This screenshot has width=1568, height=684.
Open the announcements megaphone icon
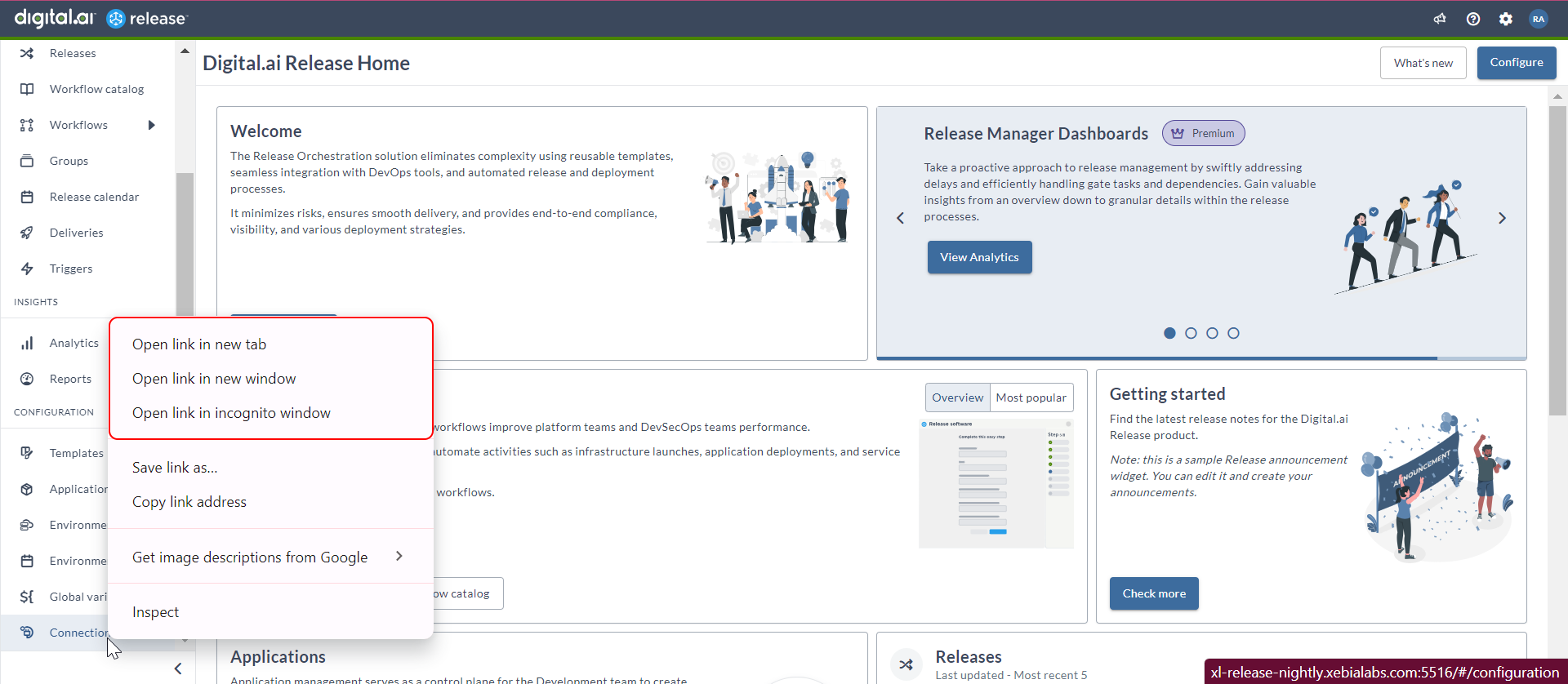[1440, 19]
